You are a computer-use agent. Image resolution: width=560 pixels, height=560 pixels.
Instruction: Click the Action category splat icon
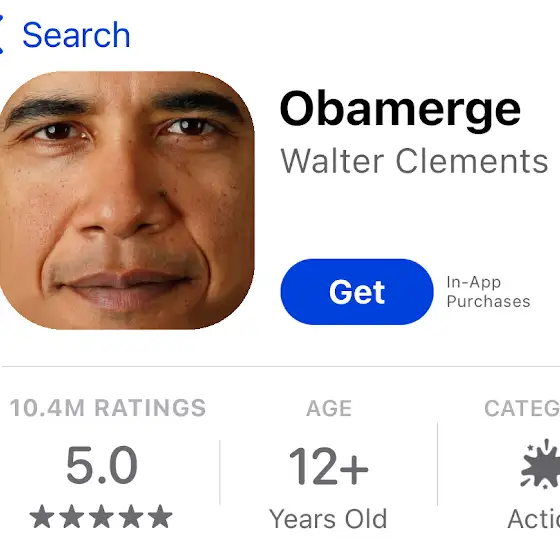[x=540, y=464]
